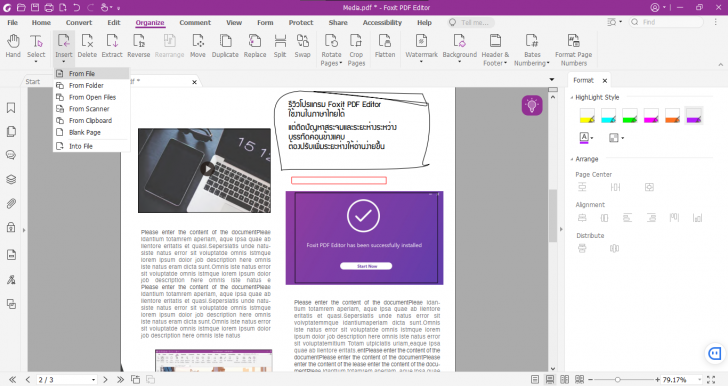Insert a Blank Page
Image resolution: width=728 pixels, height=386 pixels.
coord(91,132)
